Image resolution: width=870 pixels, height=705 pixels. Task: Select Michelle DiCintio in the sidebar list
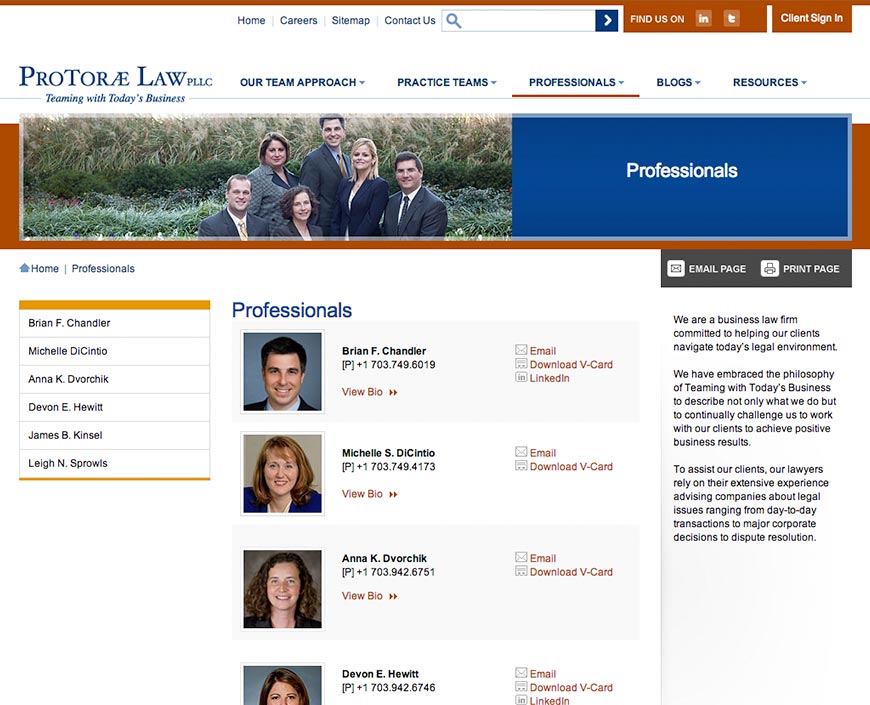[x=114, y=351]
